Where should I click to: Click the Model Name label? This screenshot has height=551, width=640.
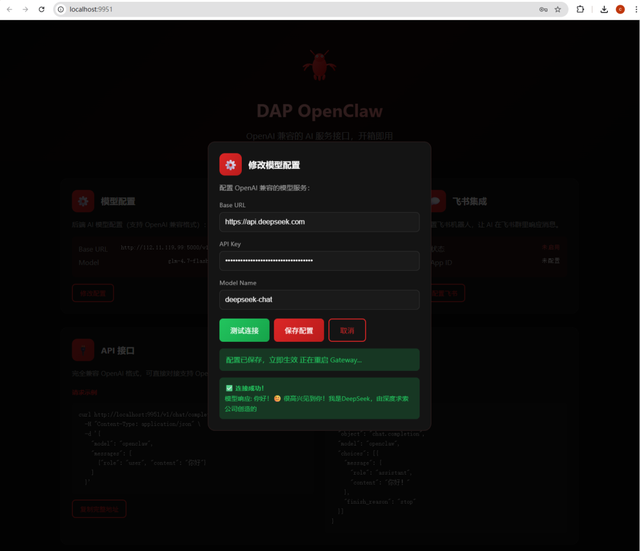[x=238, y=283]
